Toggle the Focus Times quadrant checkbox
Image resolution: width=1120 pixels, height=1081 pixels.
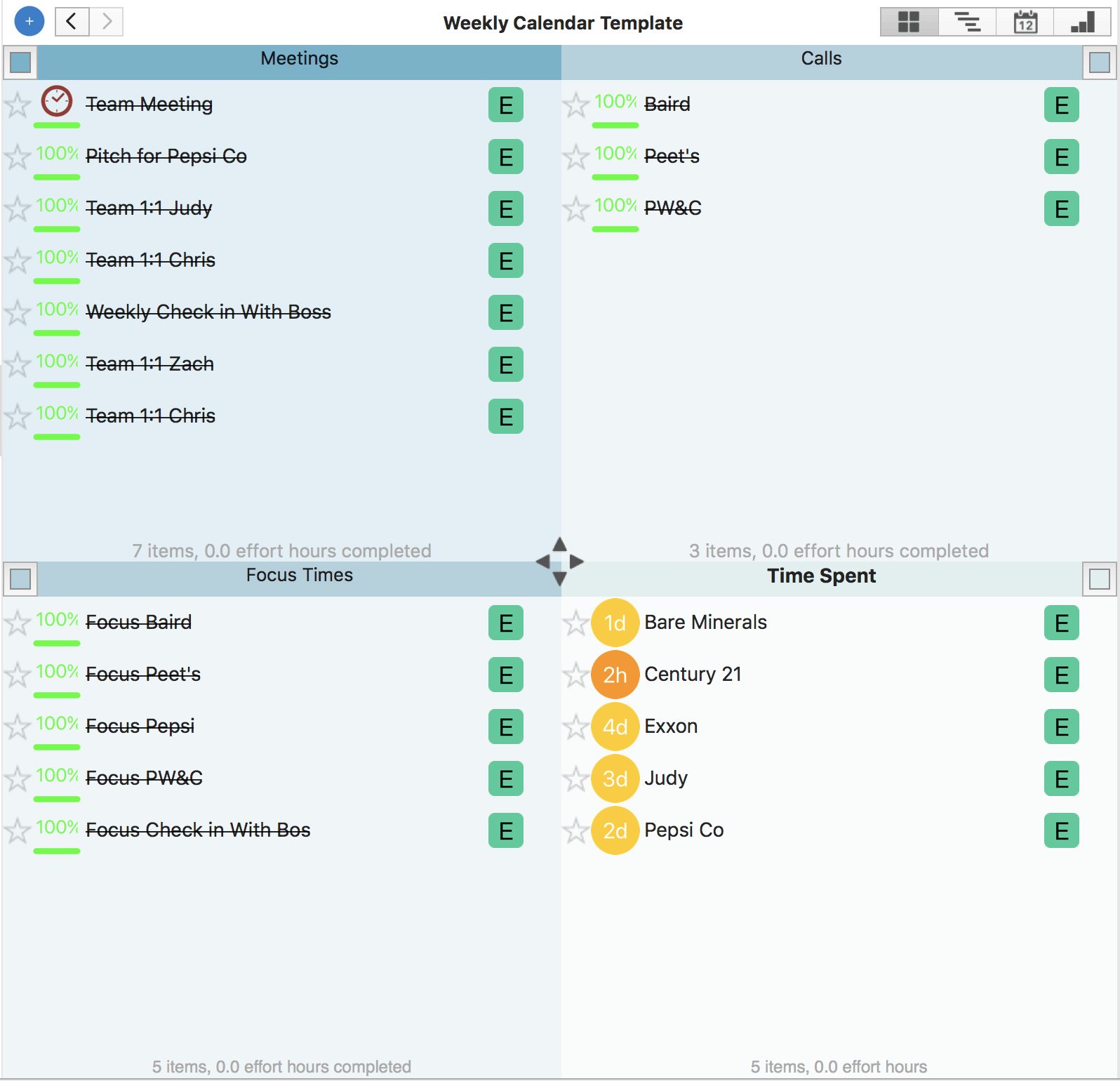pos(20,579)
